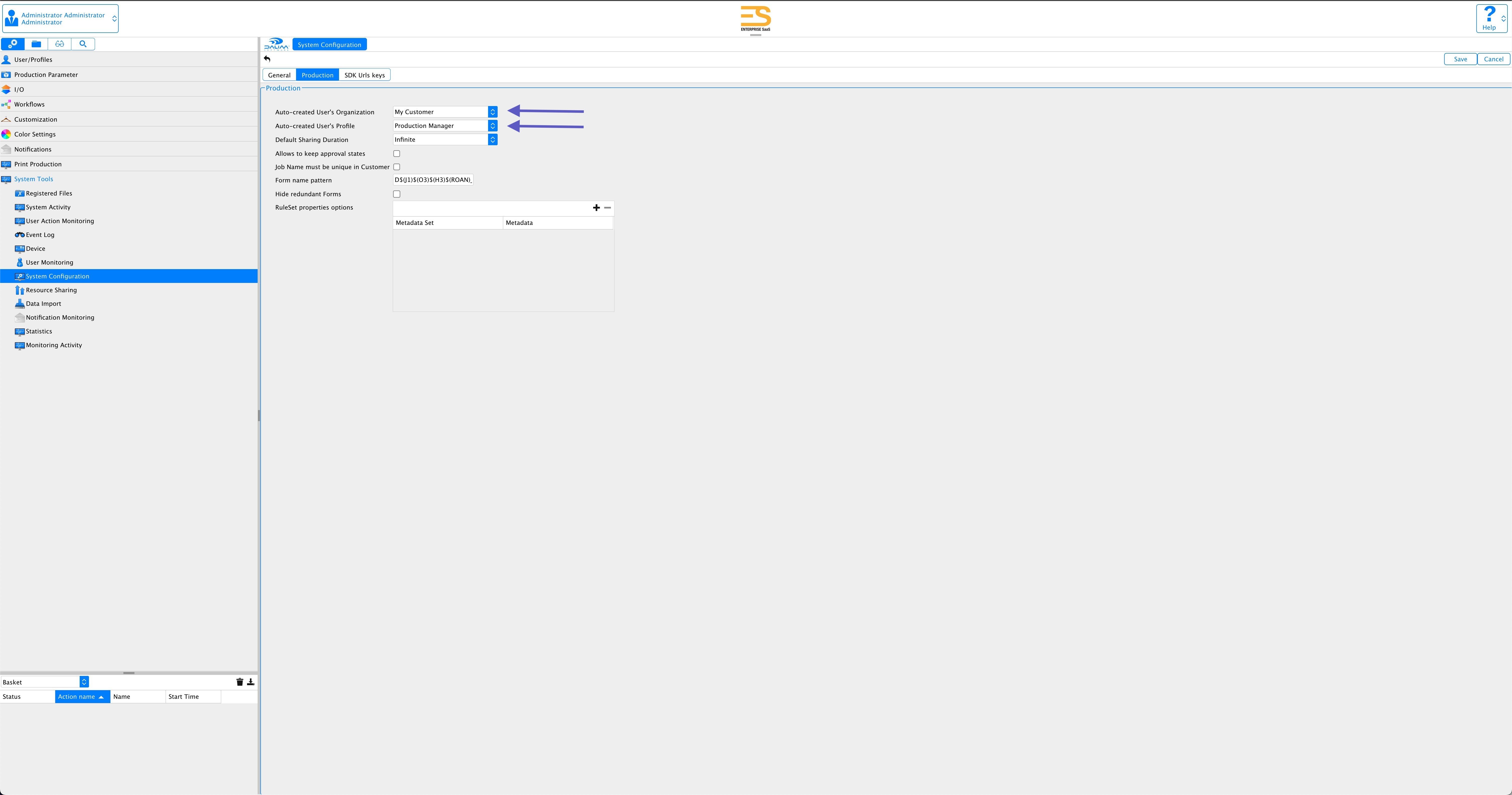Collapse the System Tools section
Screen dimensions: 1512x795
coord(33,179)
